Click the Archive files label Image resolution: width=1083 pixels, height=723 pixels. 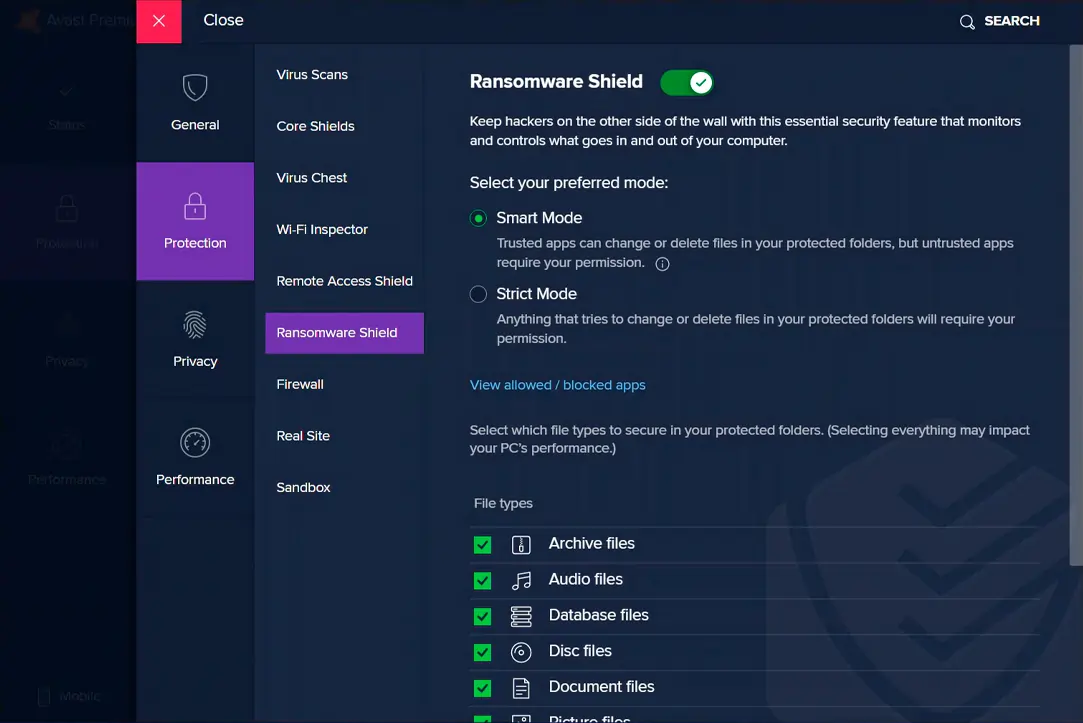pos(591,543)
